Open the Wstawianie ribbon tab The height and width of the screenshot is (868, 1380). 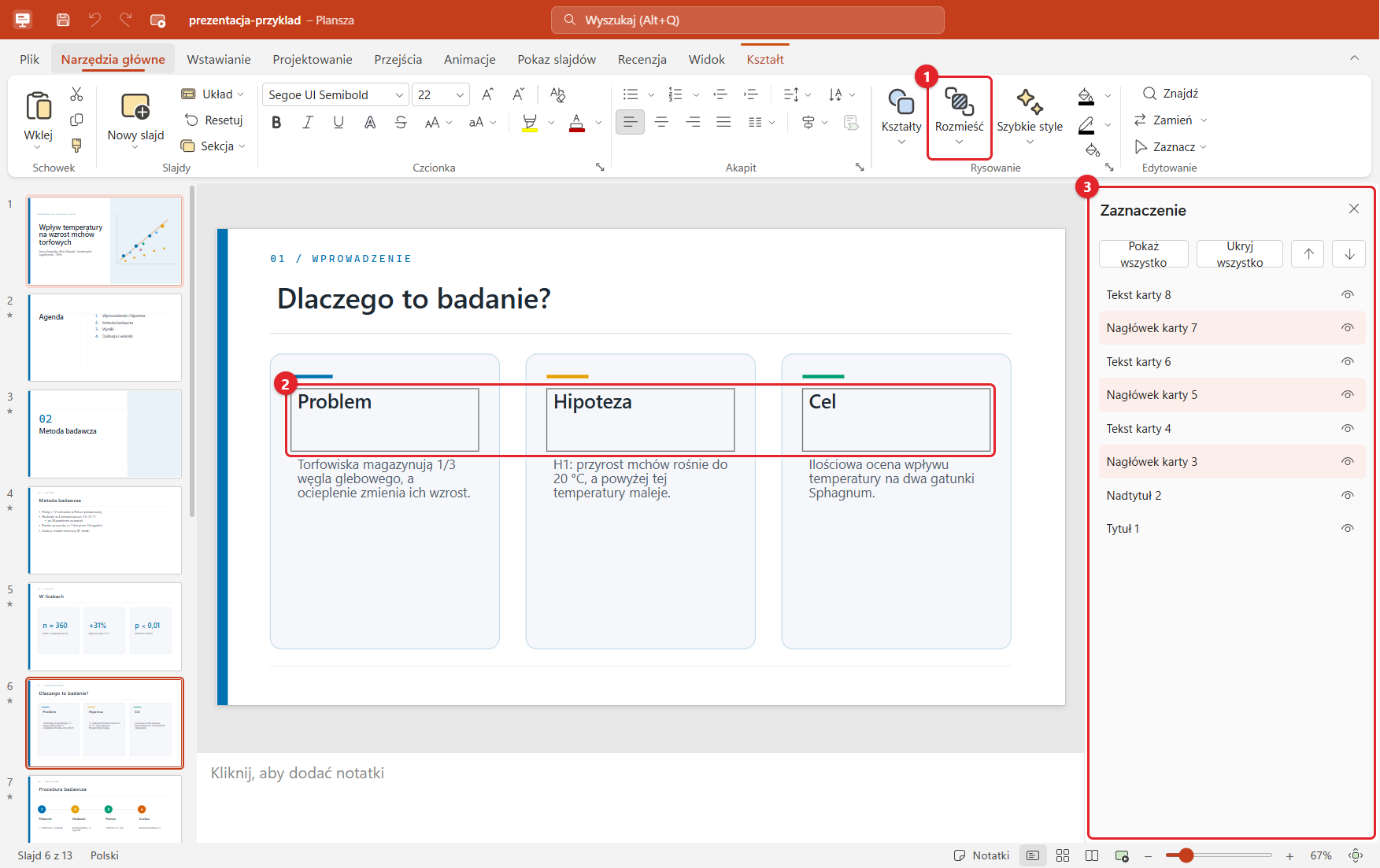[x=219, y=59]
